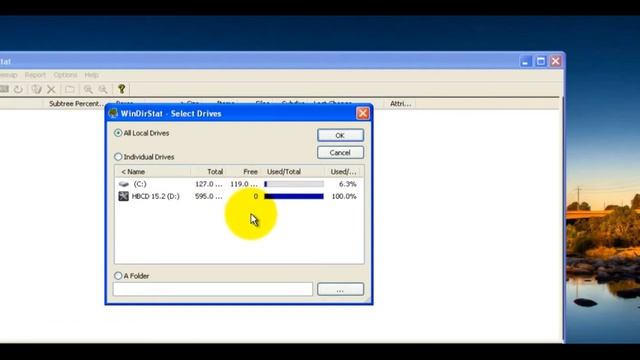Cancel the Select Drives dialog
Screen dimensions: 640x360
pyautogui.click(x=340, y=153)
